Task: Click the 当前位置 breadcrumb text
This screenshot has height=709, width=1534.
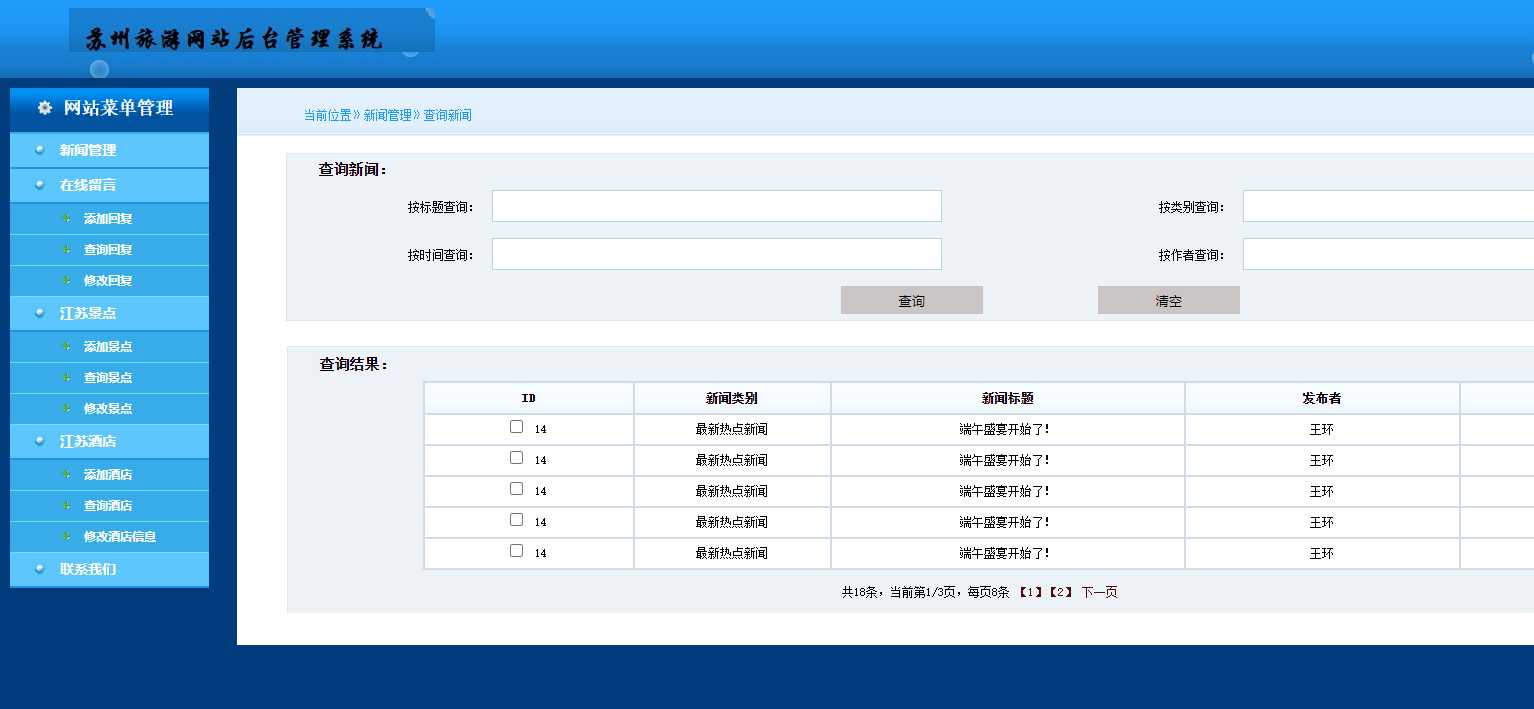Action: [328, 115]
